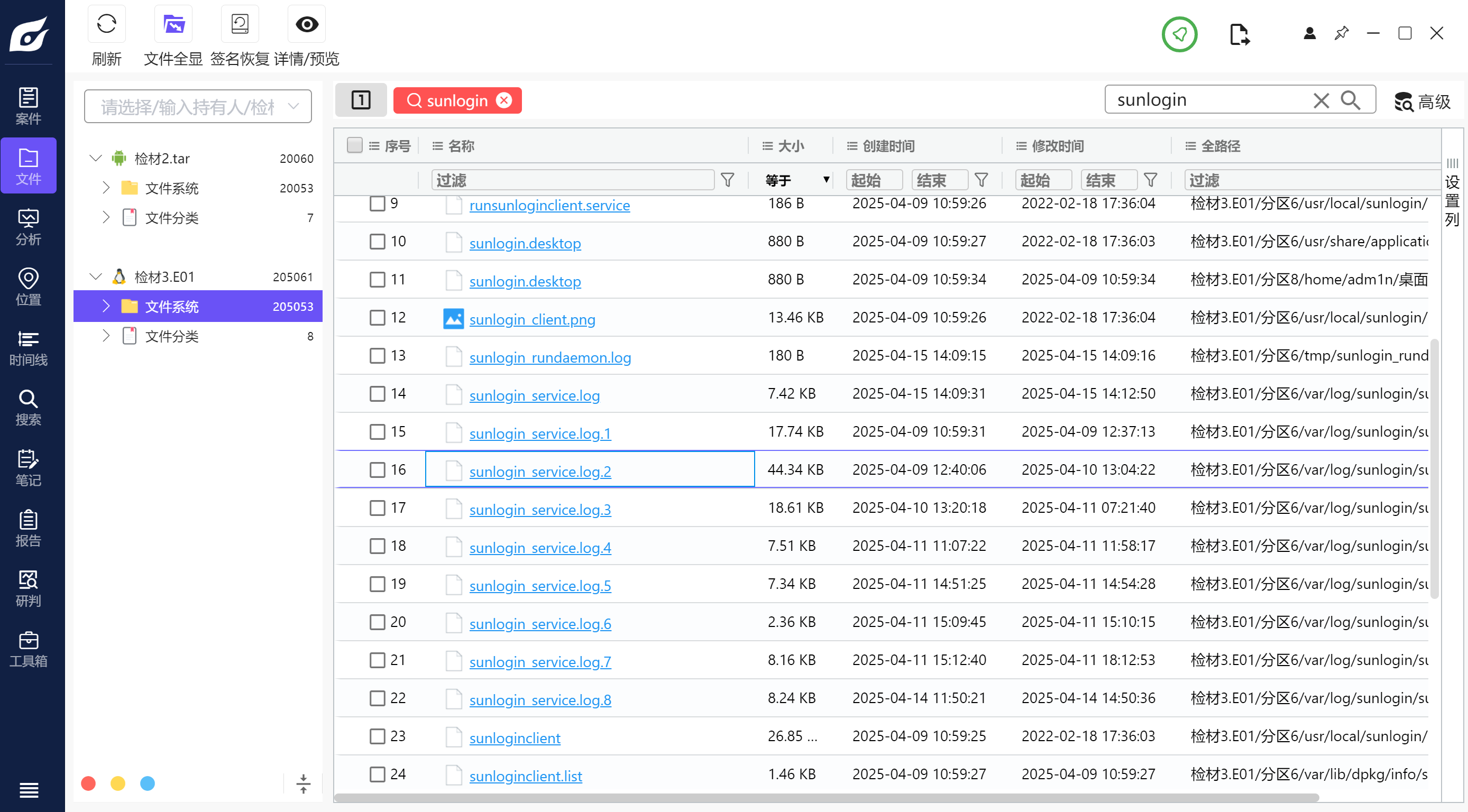Open the 名称 column header menu
1468x812 pixels.
pos(437,146)
